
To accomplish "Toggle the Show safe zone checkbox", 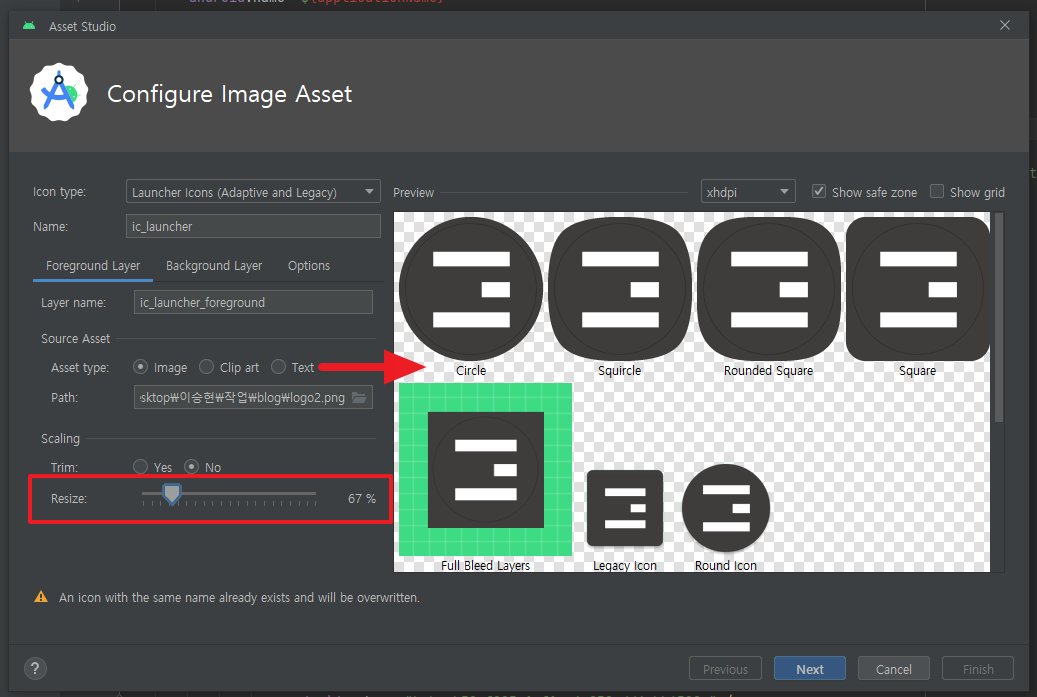I will click(x=819, y=191).
